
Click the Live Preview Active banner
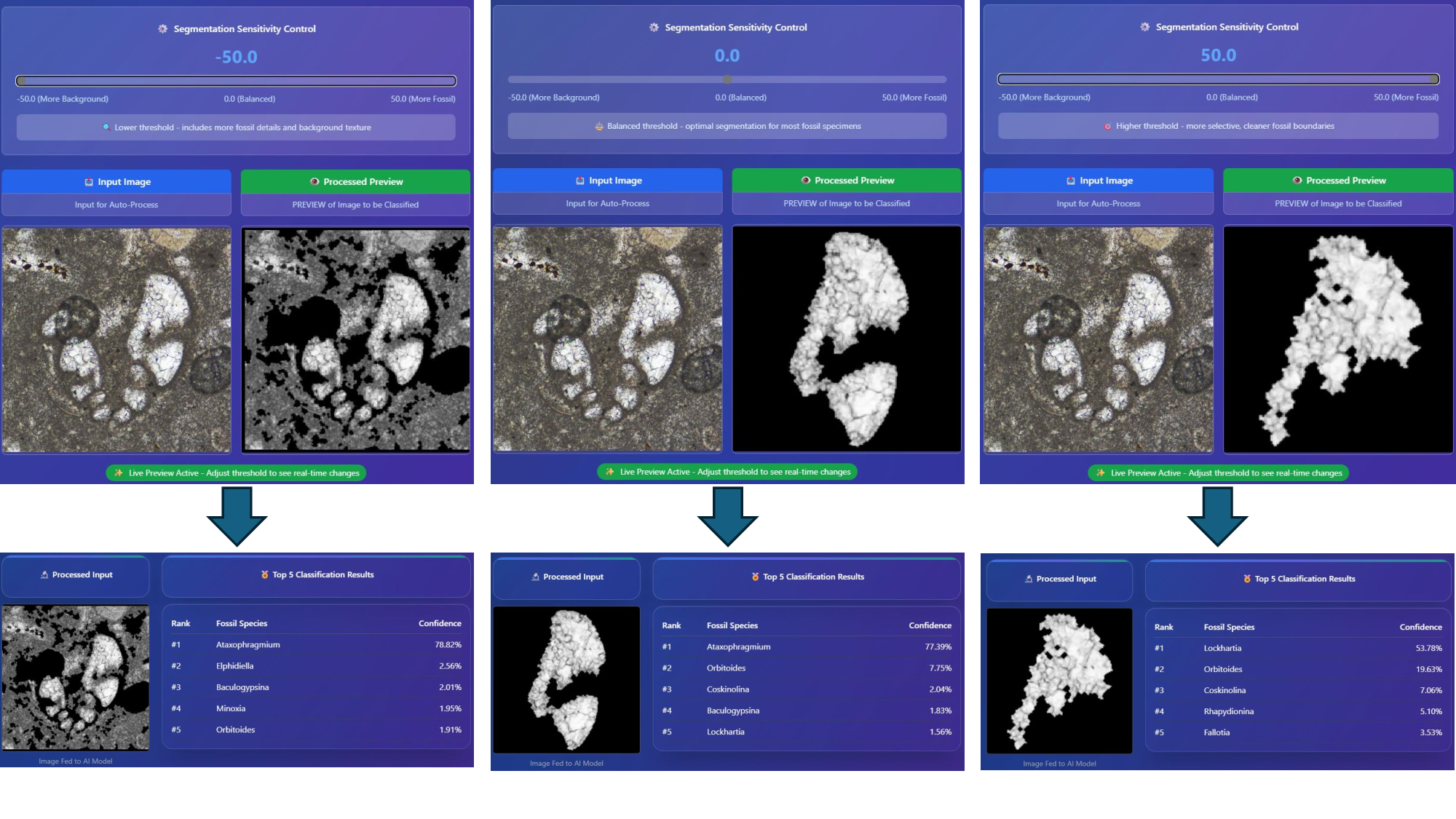[237, 472]
